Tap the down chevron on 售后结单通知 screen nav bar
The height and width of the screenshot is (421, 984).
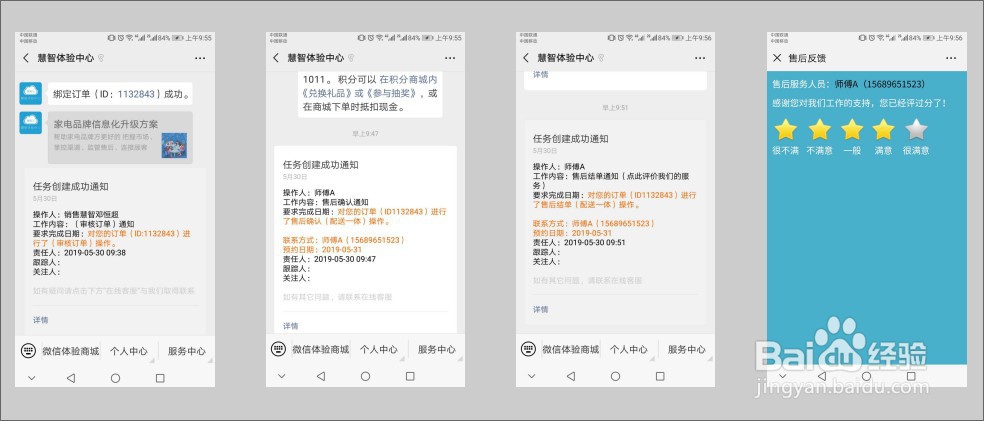(x=532, y=376)
